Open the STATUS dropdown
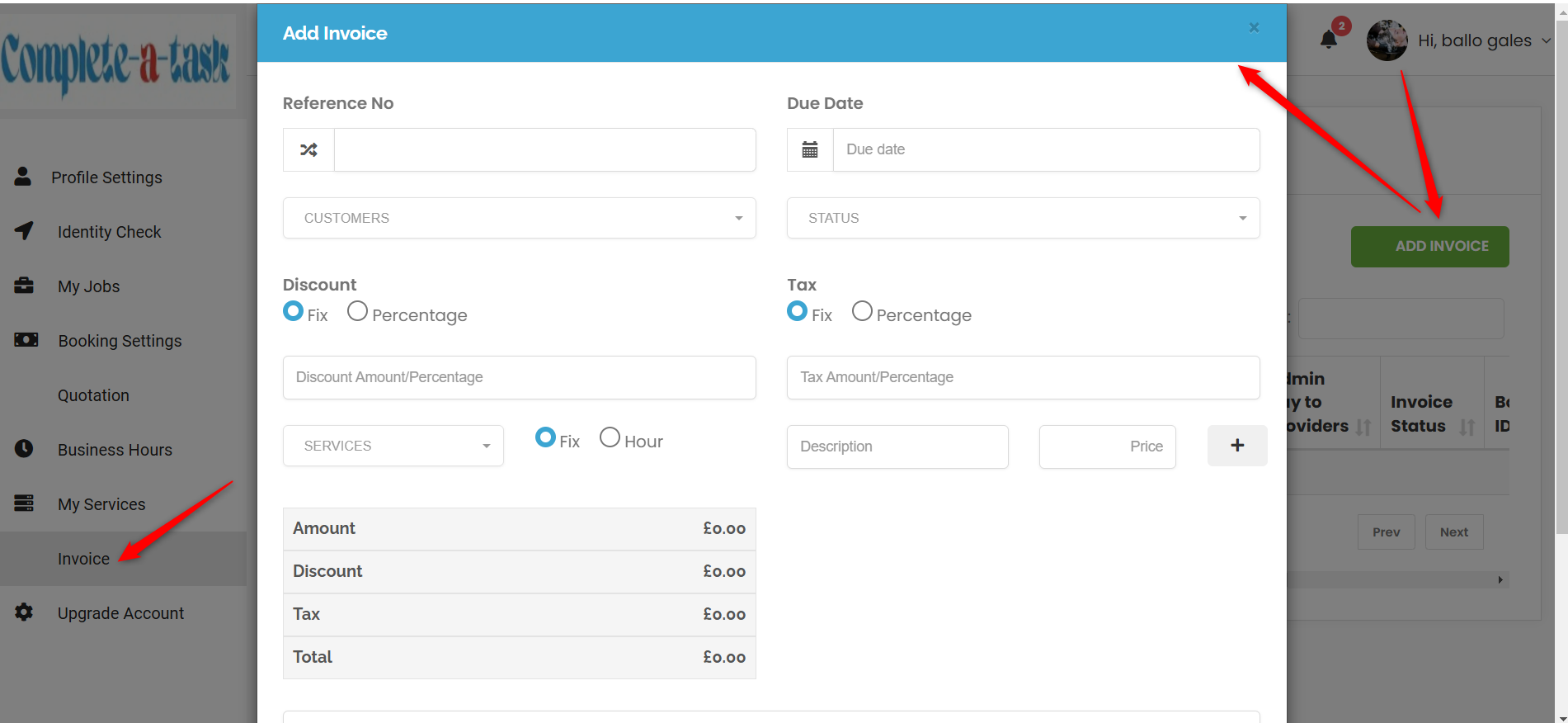The height and width of the screenshot is (723, 1568). click(1024, 218)
